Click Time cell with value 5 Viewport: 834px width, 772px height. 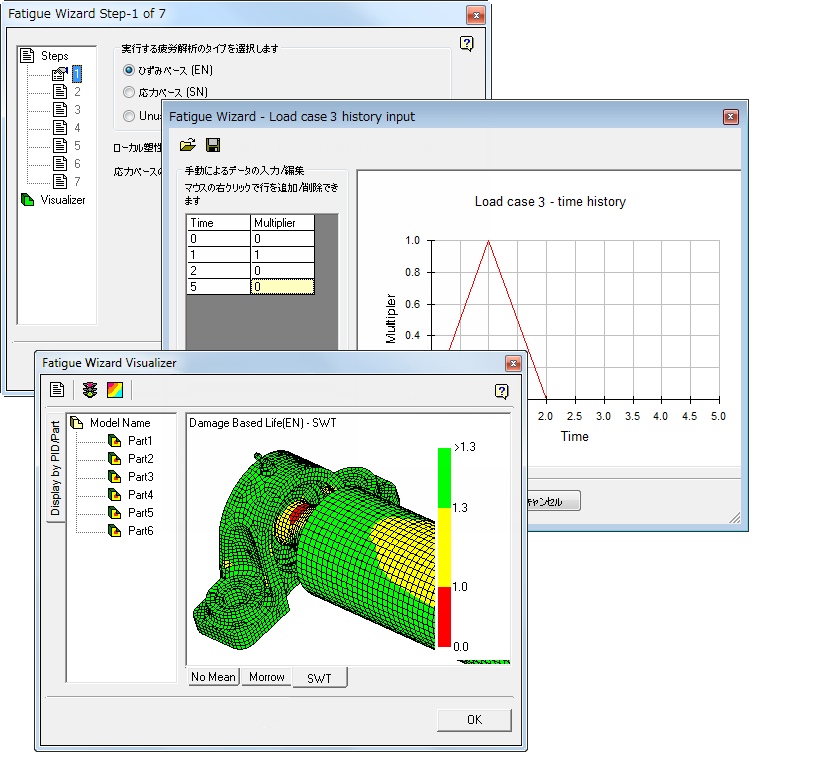coord(219,286)
